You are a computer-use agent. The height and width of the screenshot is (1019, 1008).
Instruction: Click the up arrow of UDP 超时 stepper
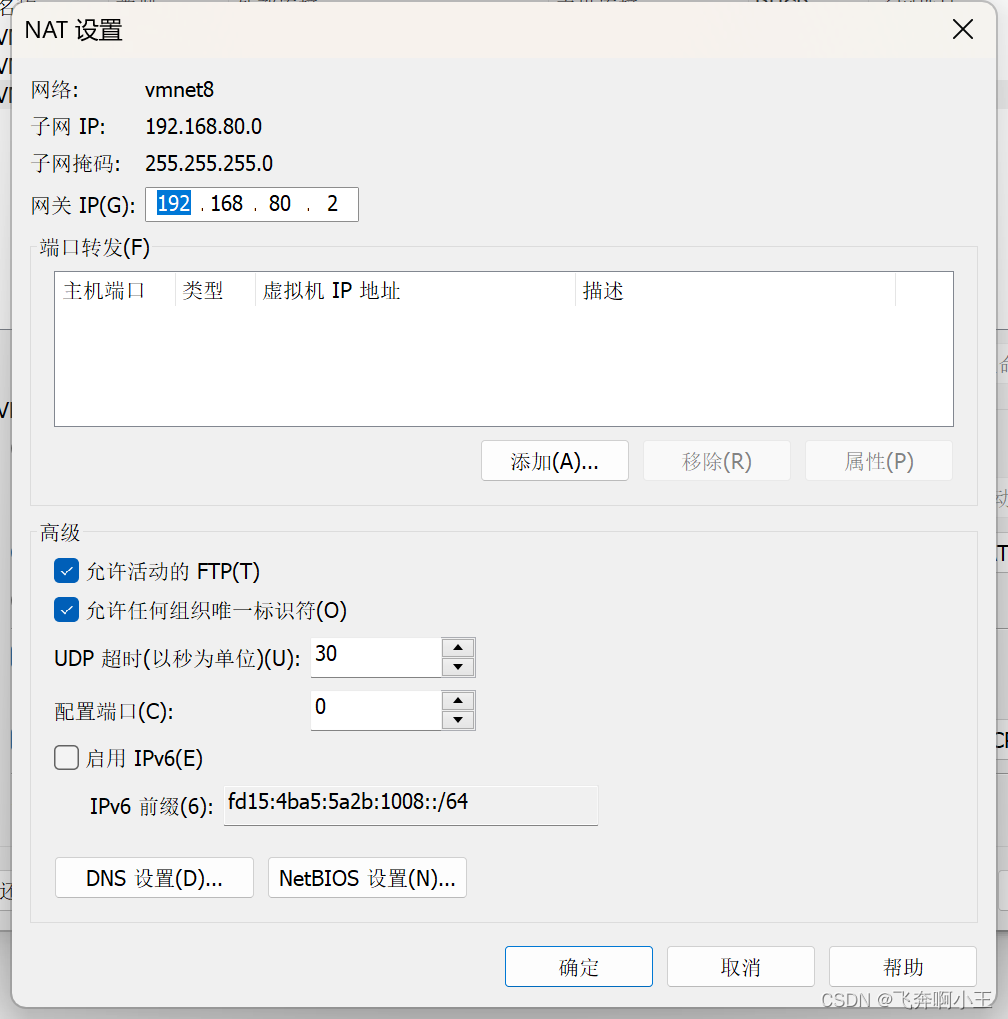tap(458, 648)
